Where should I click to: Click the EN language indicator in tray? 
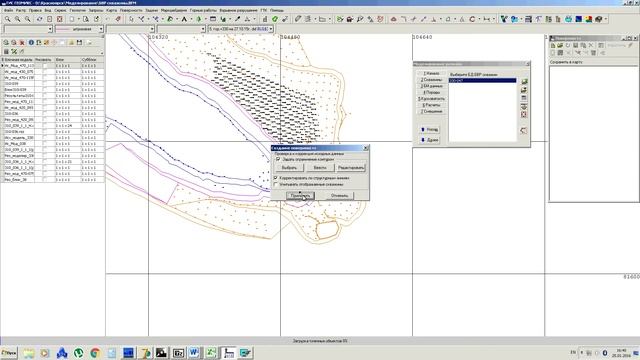[x=573, y=352]
